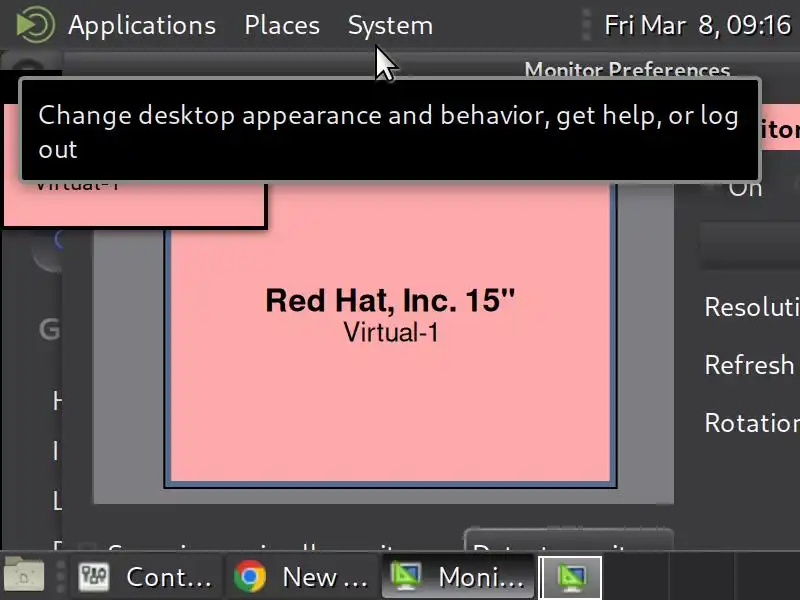Viewport: 800px width, 600px height.
Task: Click the Rotation label
Action: [752, 423]
